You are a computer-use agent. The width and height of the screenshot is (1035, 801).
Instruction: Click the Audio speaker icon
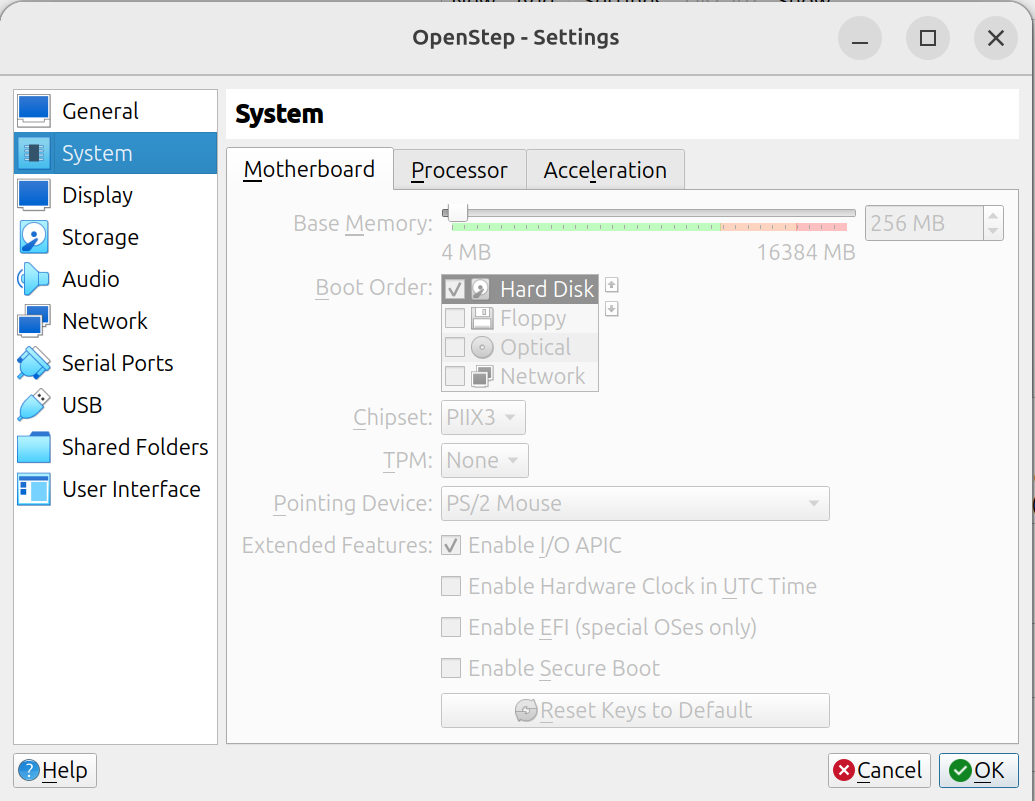(34, 279)
